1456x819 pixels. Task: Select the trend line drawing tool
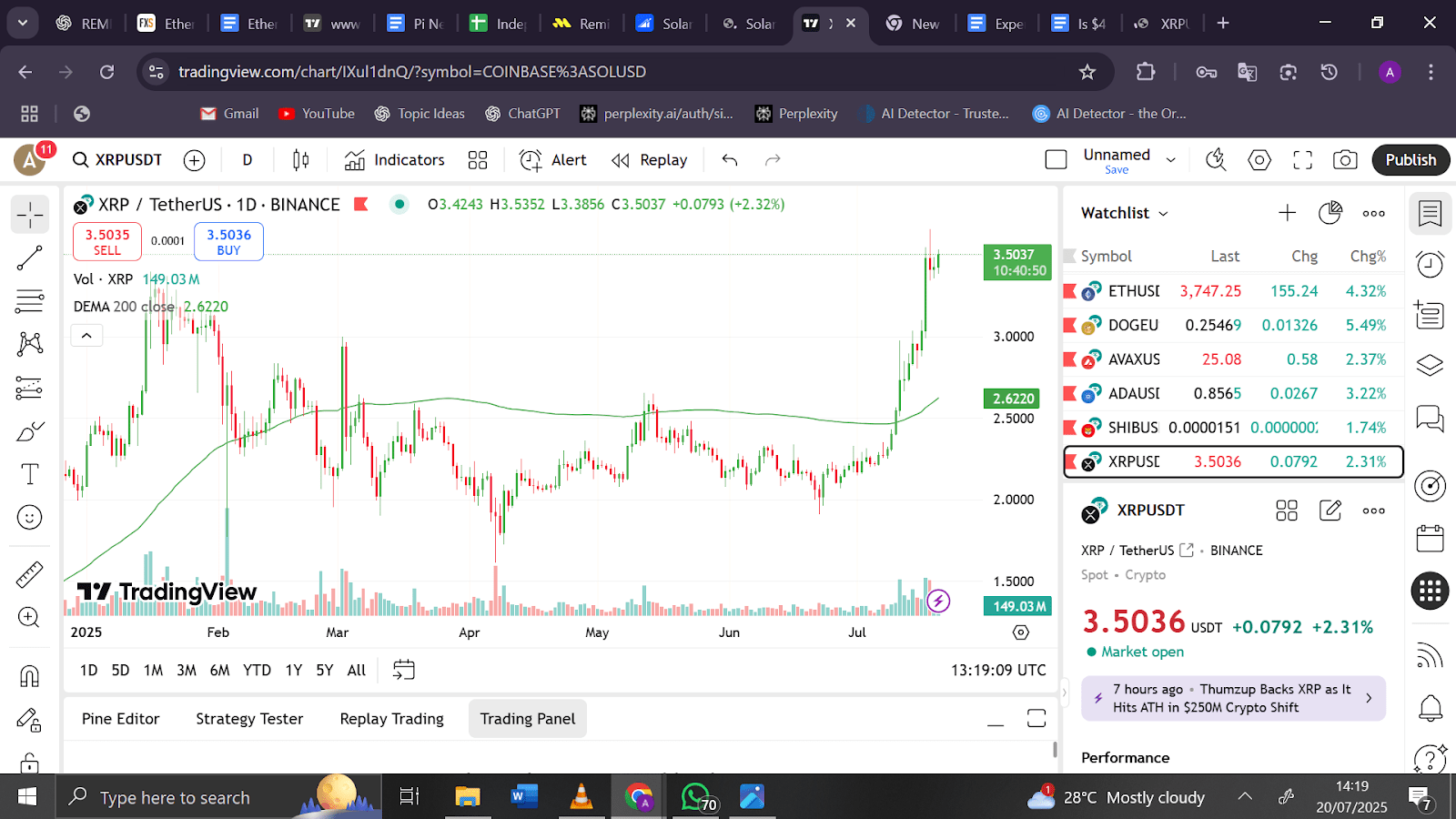30,258
